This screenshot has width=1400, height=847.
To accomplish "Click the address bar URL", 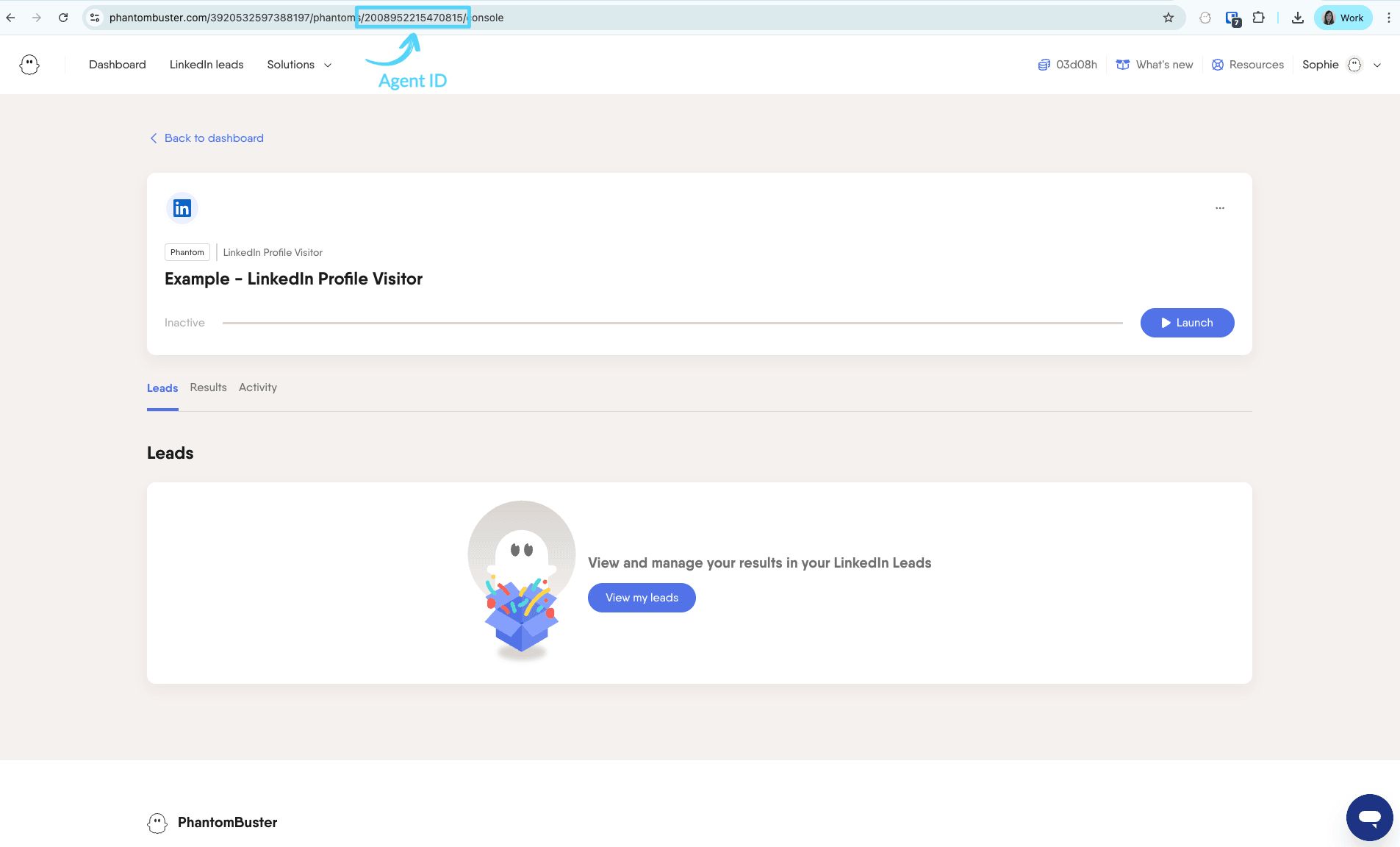I will click(x=306, y=18).
